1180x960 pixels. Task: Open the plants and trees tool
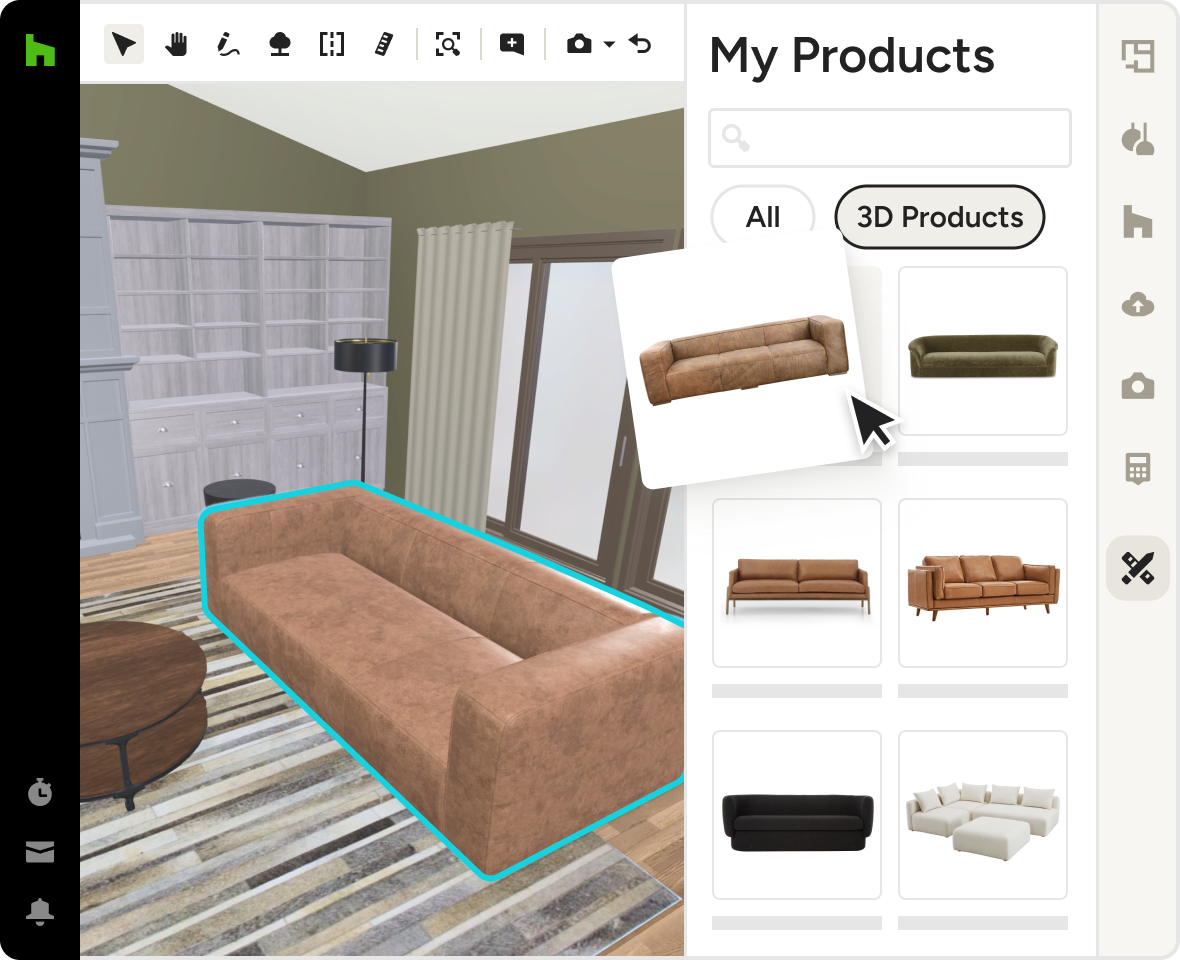click(x=280, y=44)
